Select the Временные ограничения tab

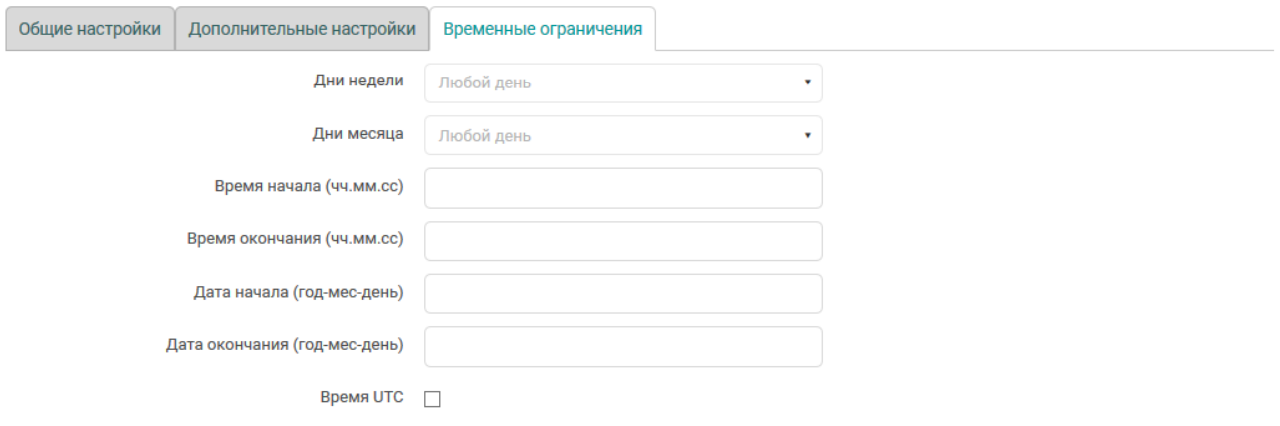542,29
